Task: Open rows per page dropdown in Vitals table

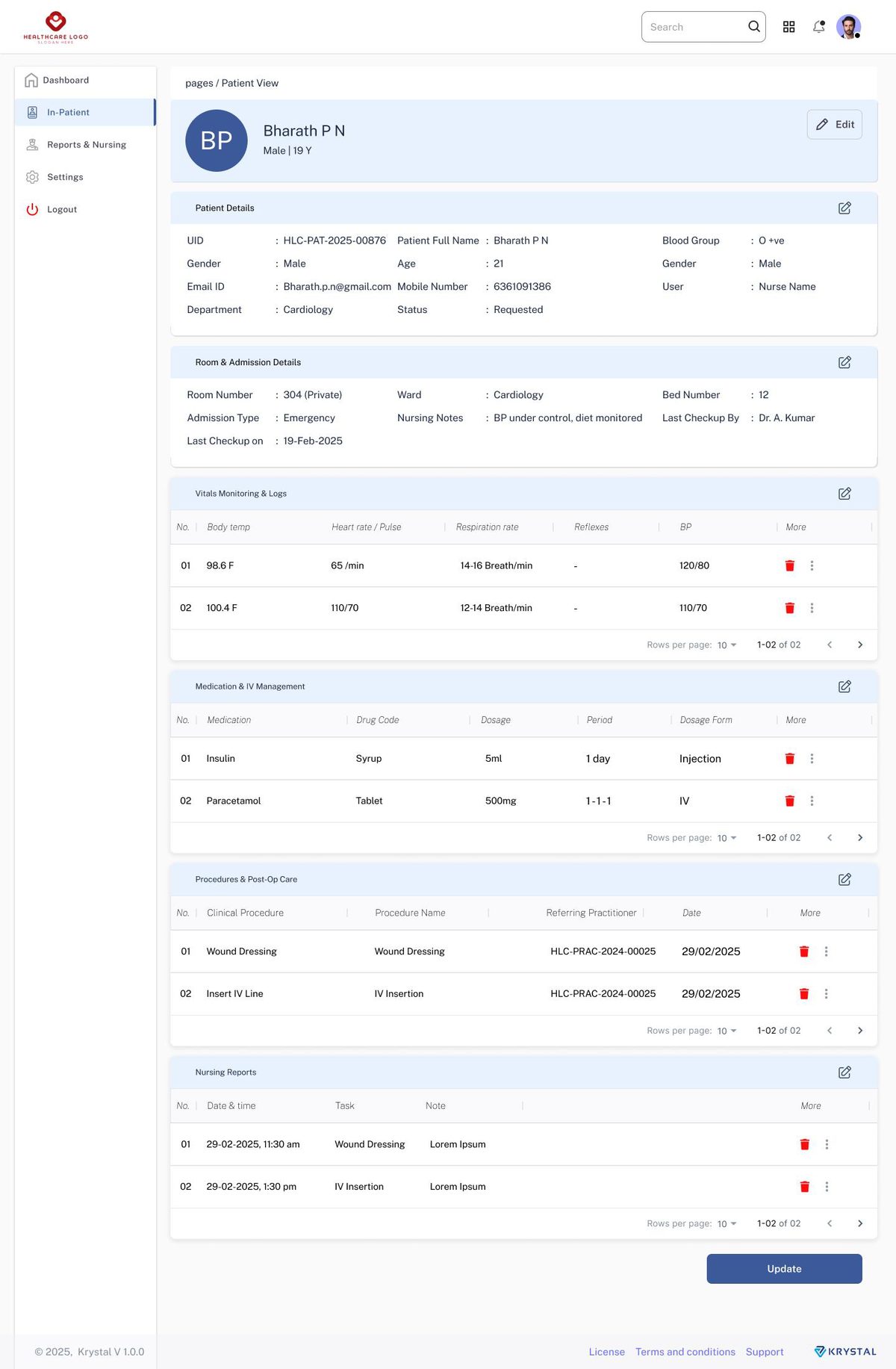Action: tap(727, 645)
